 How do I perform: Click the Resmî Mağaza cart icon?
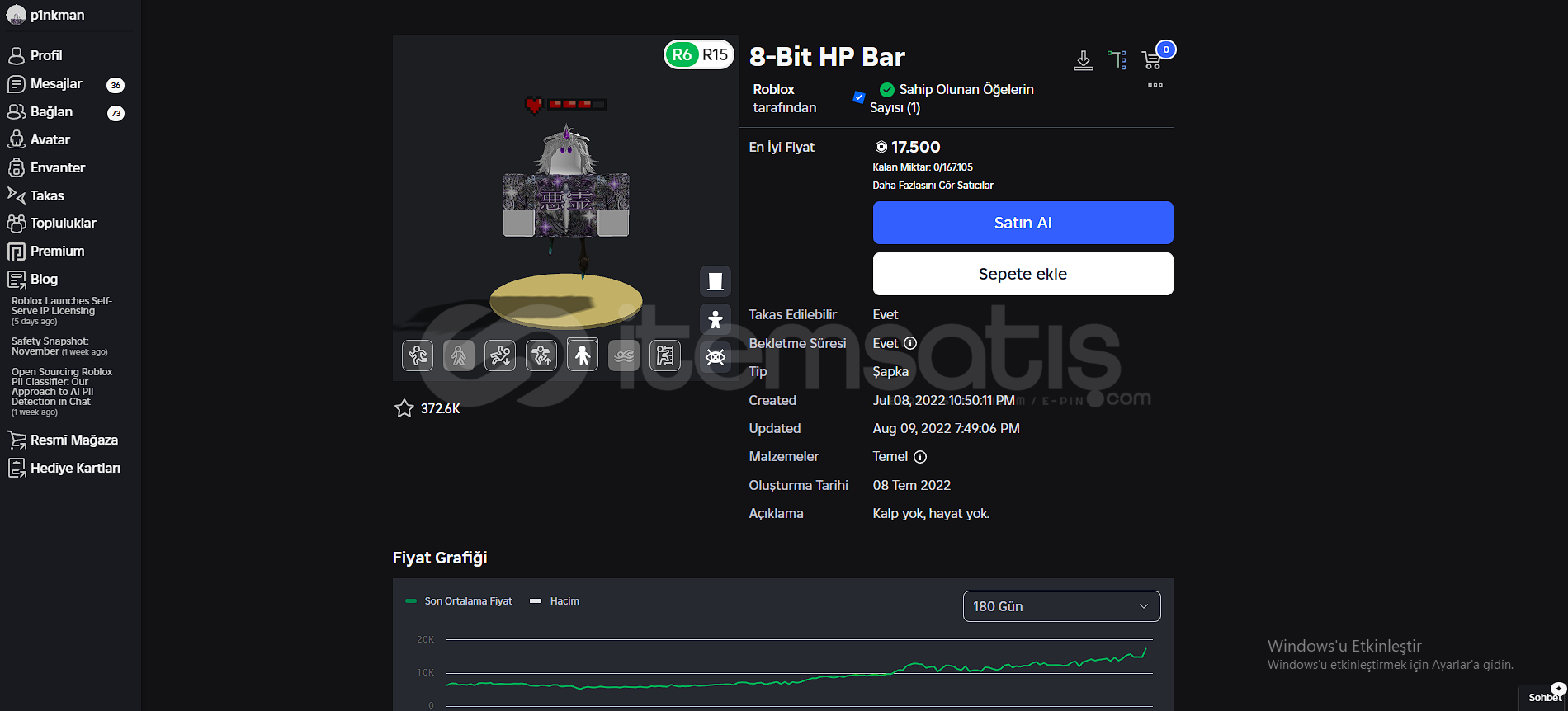(17, 440)
